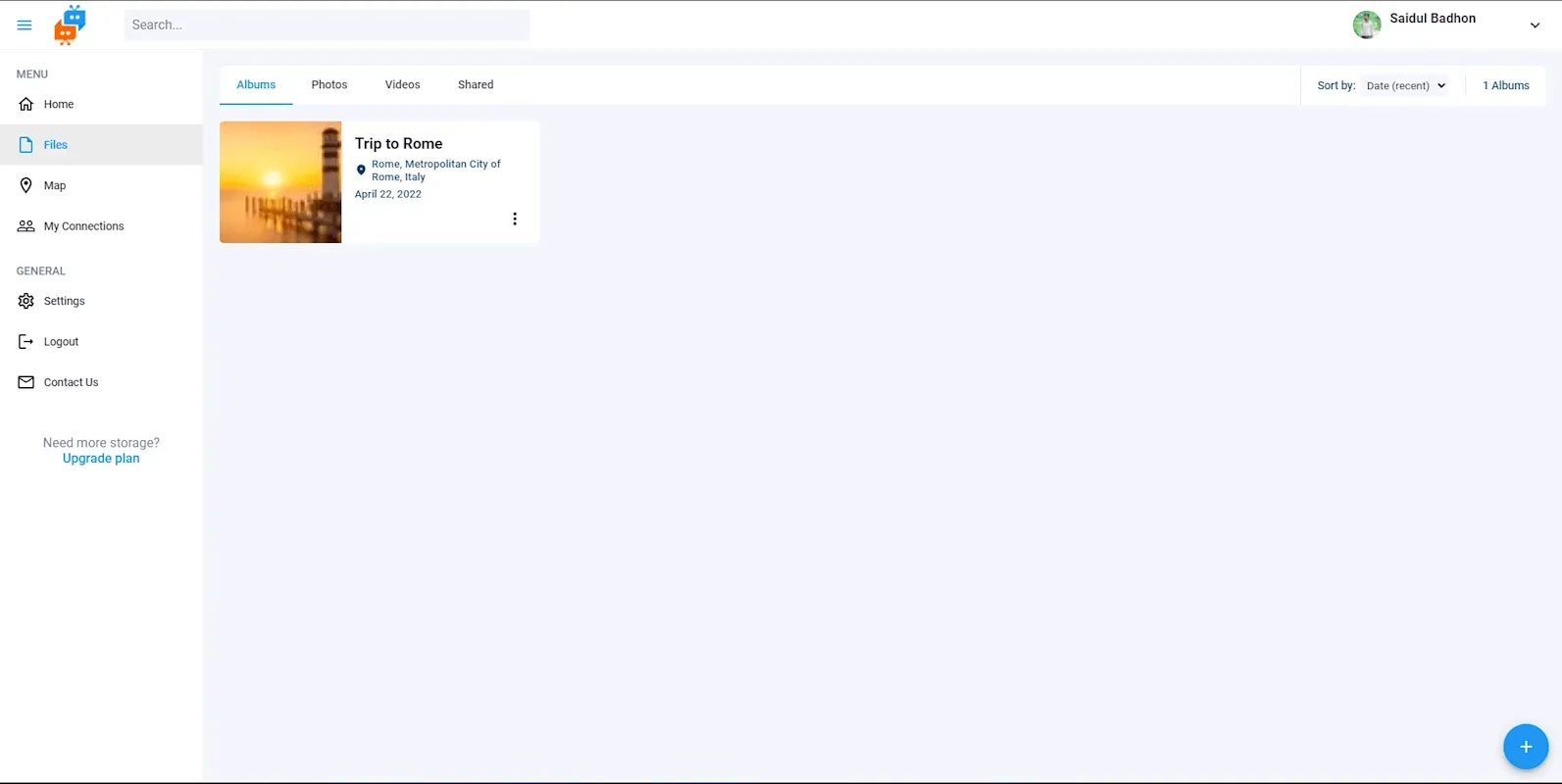This screenshot has height=784, width=1562.
Task: Switch to the Albums tab
Action: (x=256, y=84)
